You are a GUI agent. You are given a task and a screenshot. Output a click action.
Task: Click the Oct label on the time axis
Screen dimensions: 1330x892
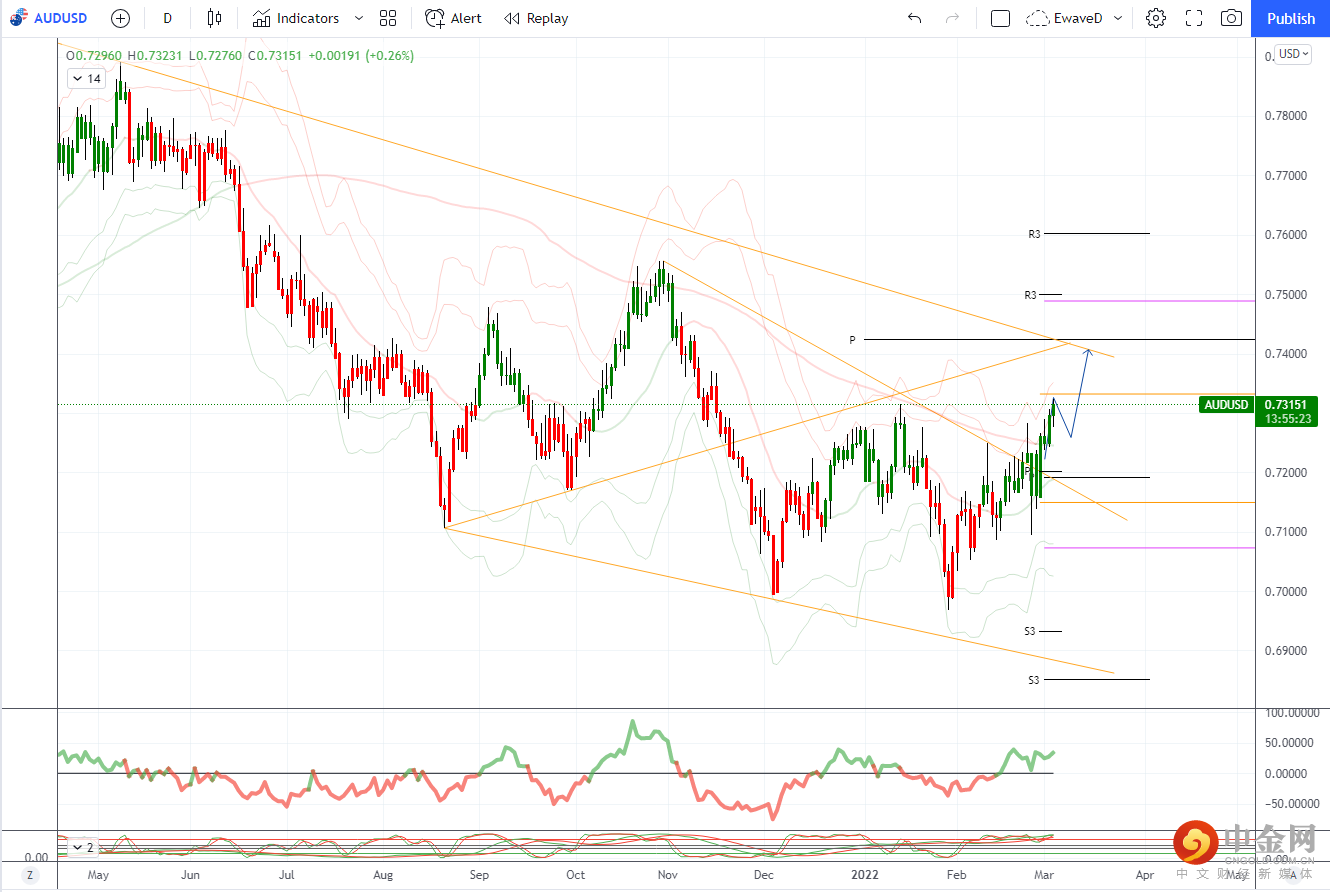click(x=574, y=875)
